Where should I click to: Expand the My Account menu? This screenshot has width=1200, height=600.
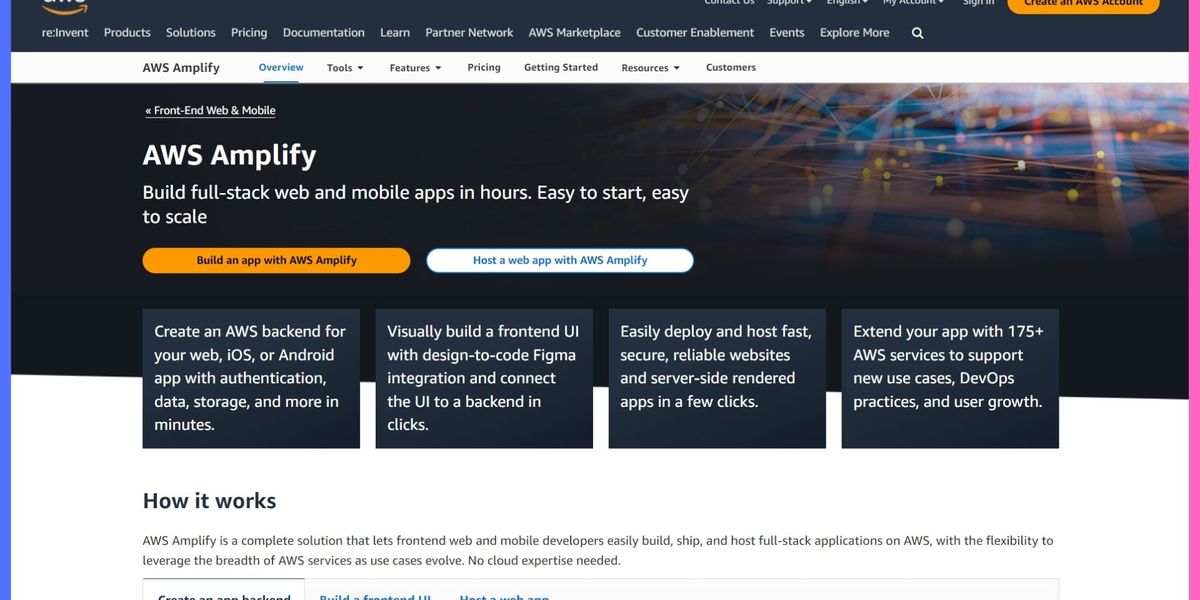911,2
